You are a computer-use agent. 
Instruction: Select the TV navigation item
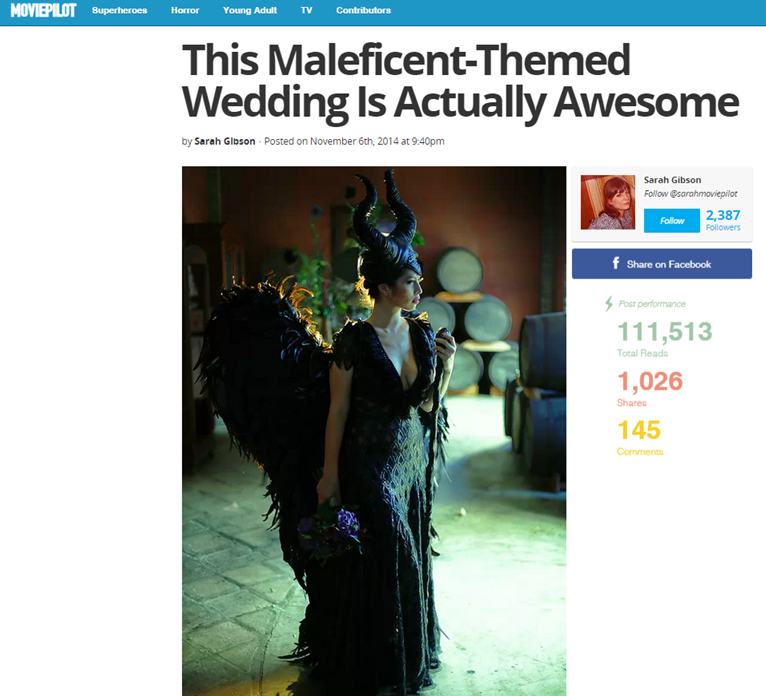306,10
